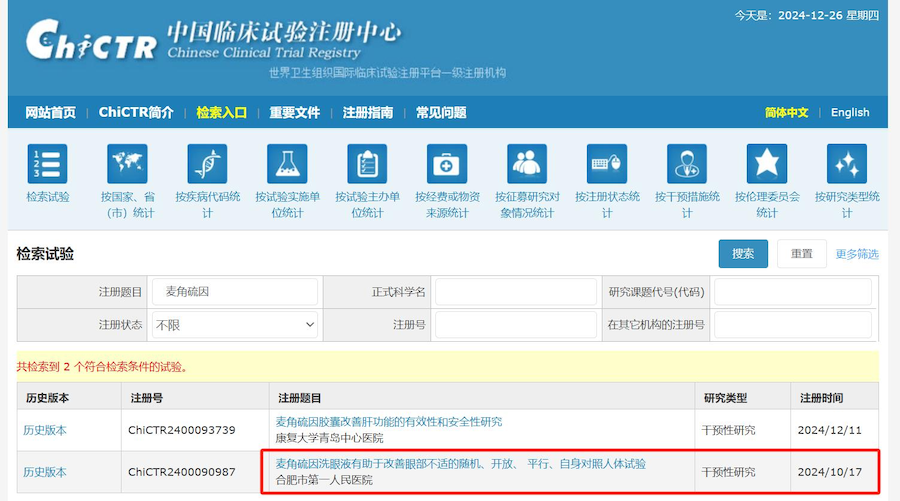Open history version link for ChiCTR2400093739
900x501 pixels.
point(45,430)
